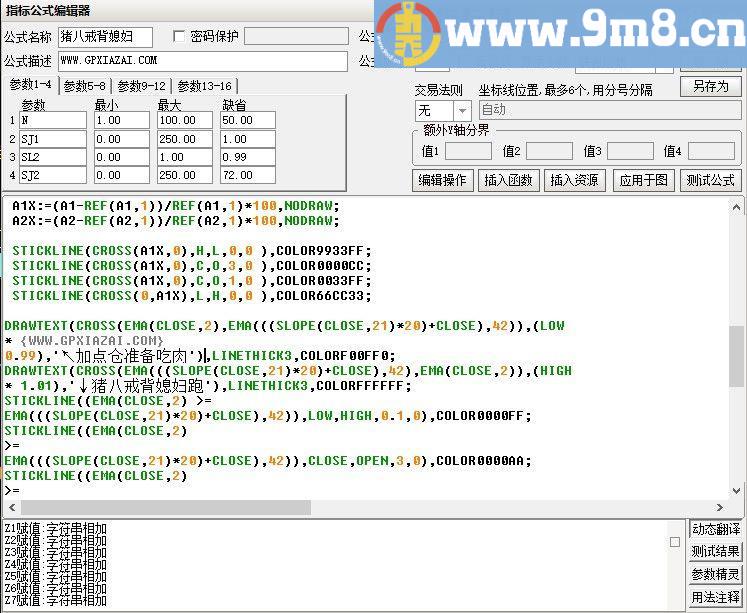Switch to the 参数5-8 tab

[85, 87]
